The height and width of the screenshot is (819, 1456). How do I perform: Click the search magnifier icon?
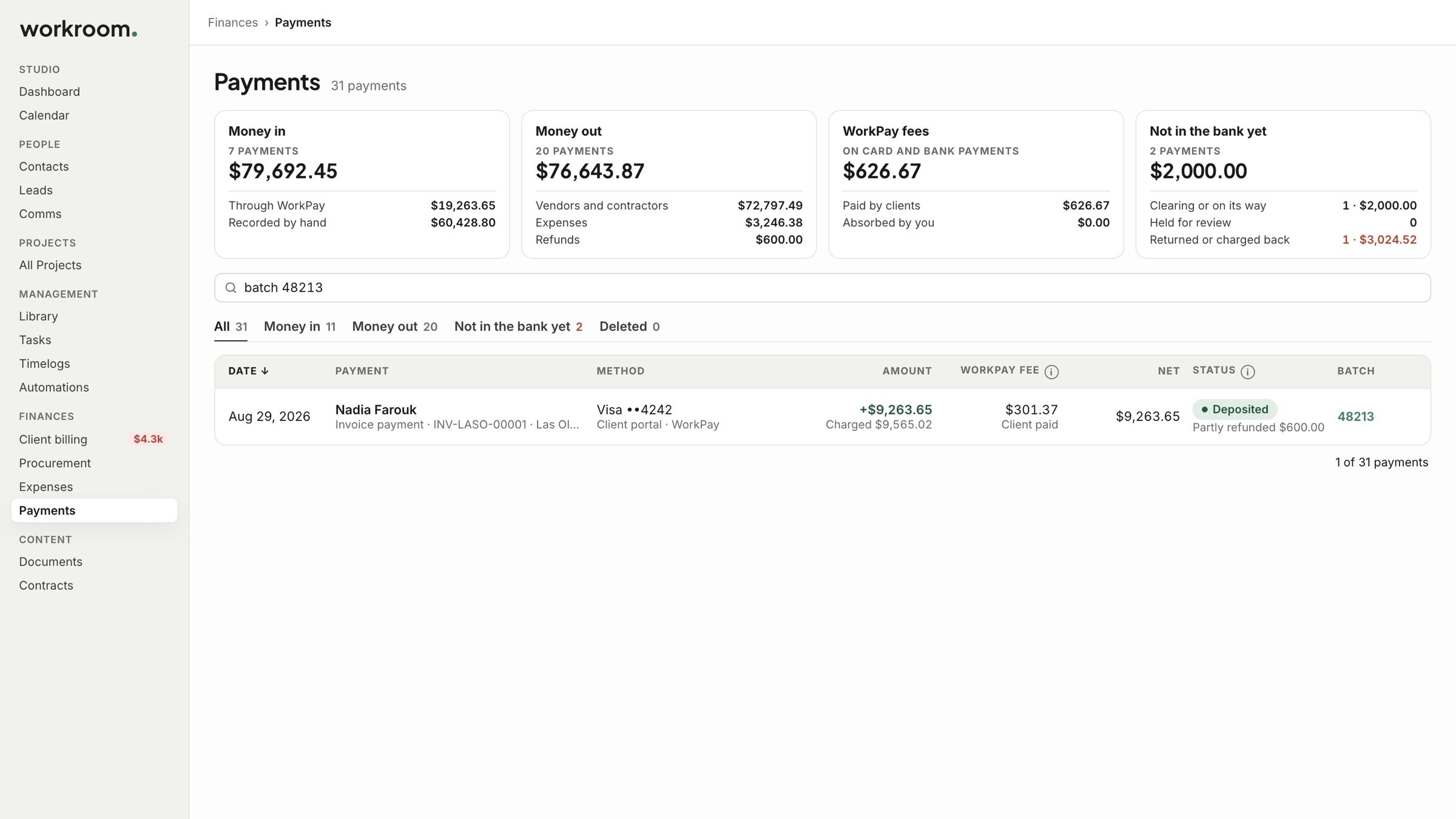click(231, 288)
